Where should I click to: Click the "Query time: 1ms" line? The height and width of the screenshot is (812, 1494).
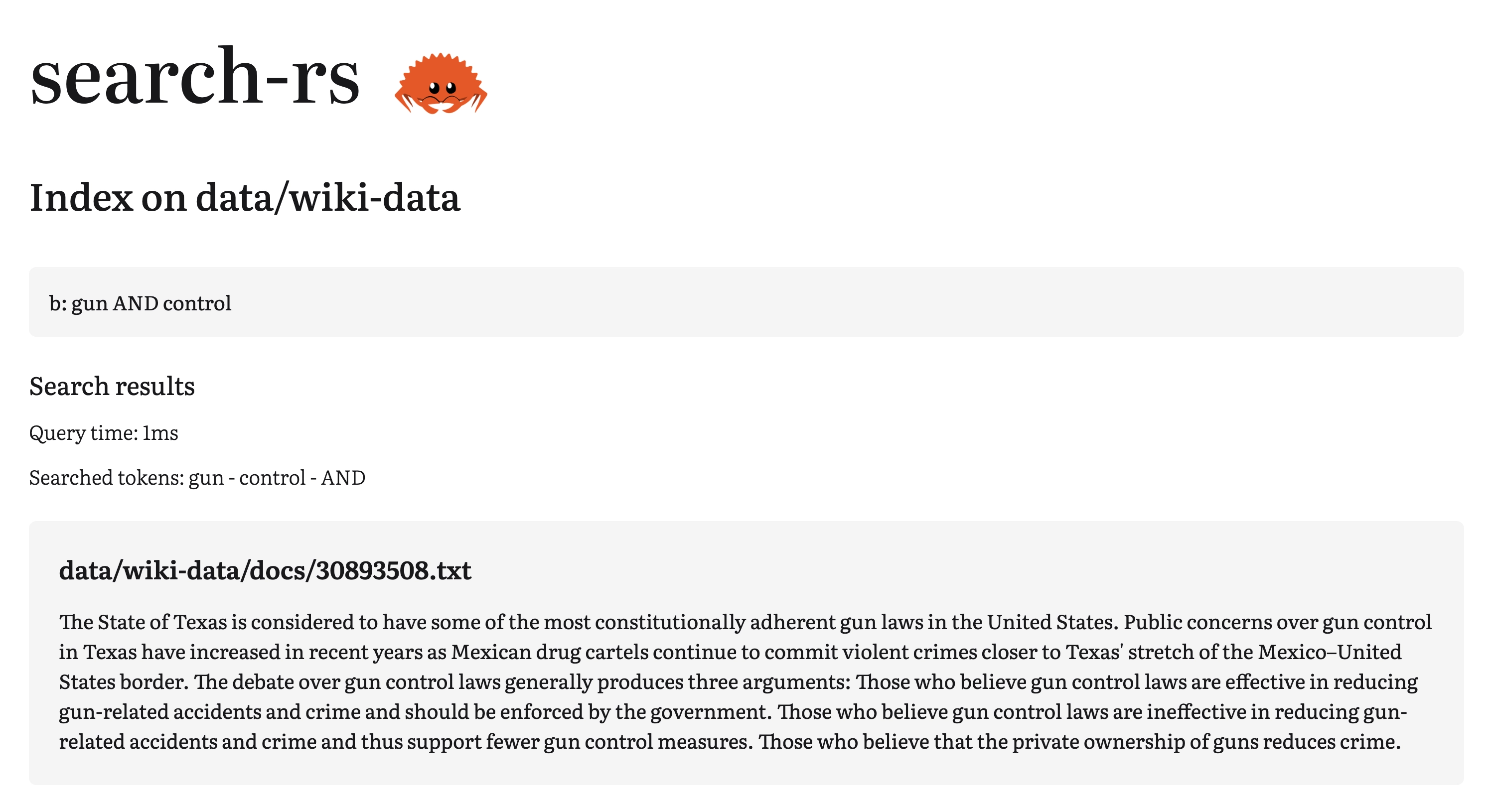click(104, 433)
